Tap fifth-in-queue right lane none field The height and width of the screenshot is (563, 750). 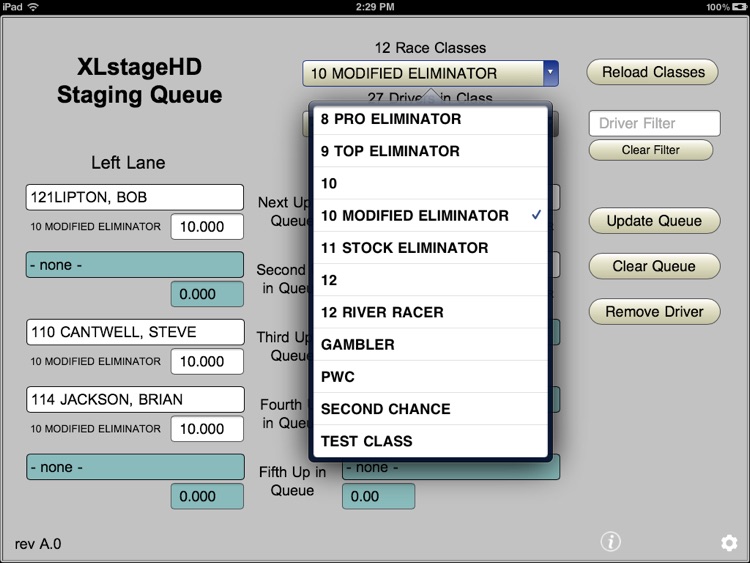click(x=451, y=468)
